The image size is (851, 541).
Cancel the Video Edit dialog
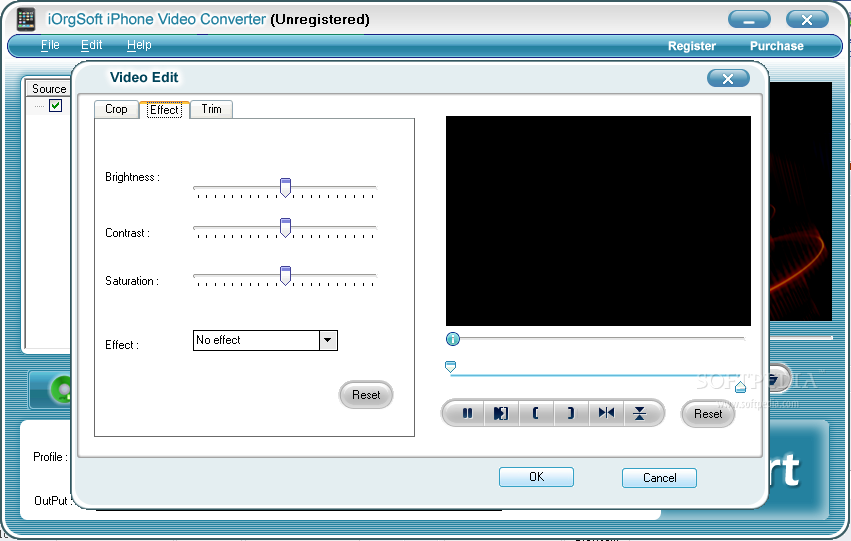tap(659, 478)
